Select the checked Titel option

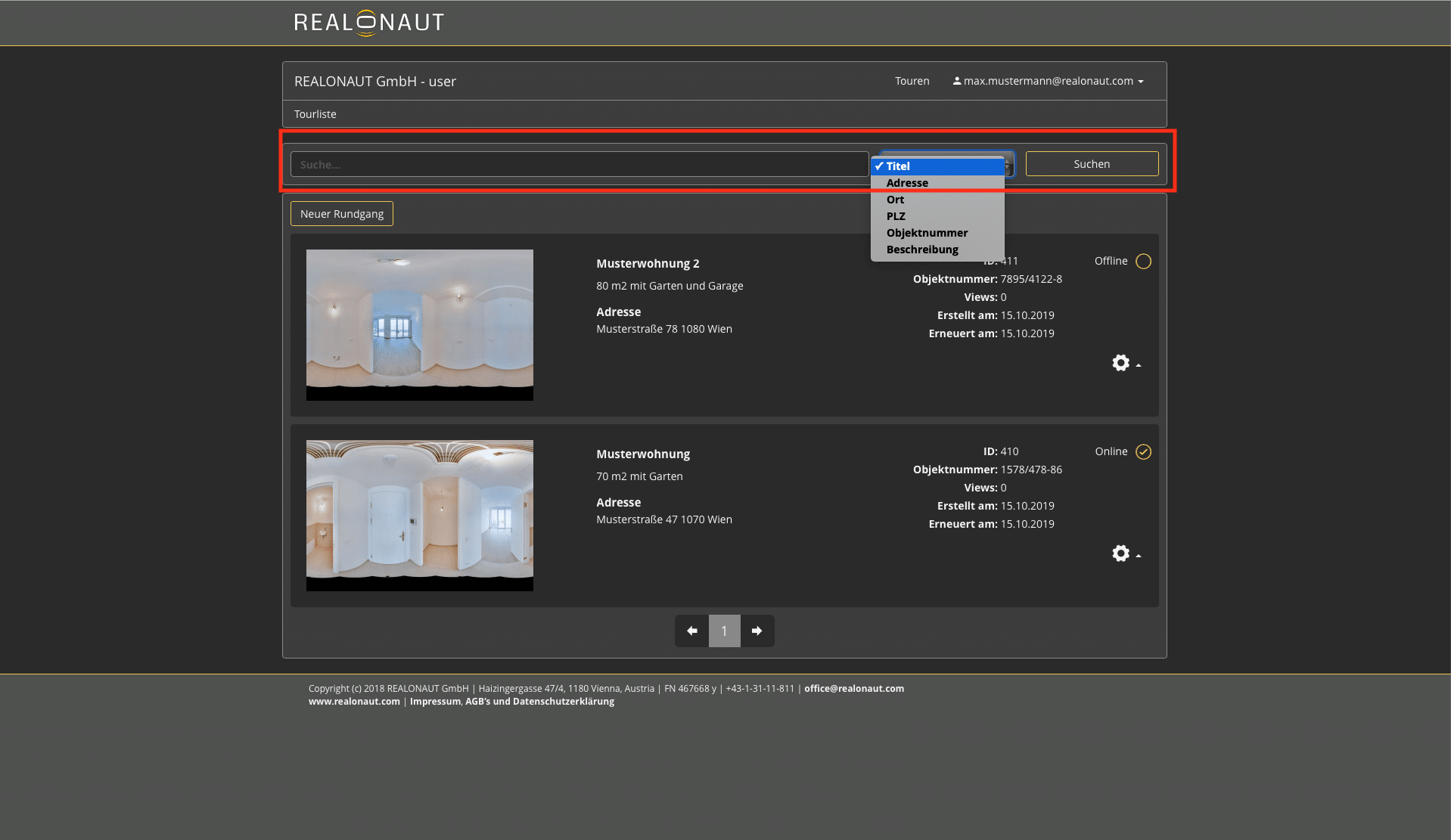pyautogui.click(x=898, y=166)
